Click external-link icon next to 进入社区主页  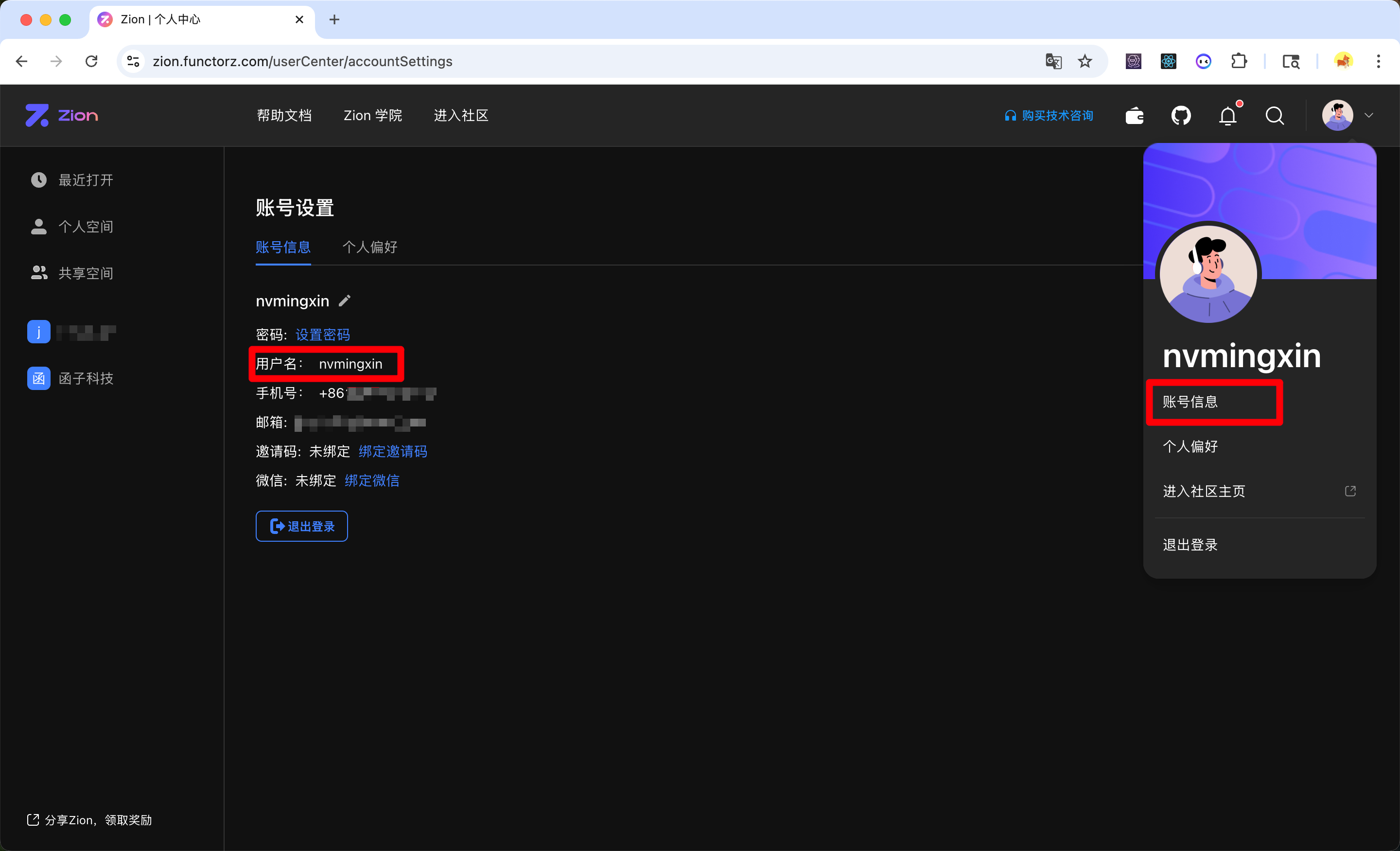click(x=1350, y=491)
